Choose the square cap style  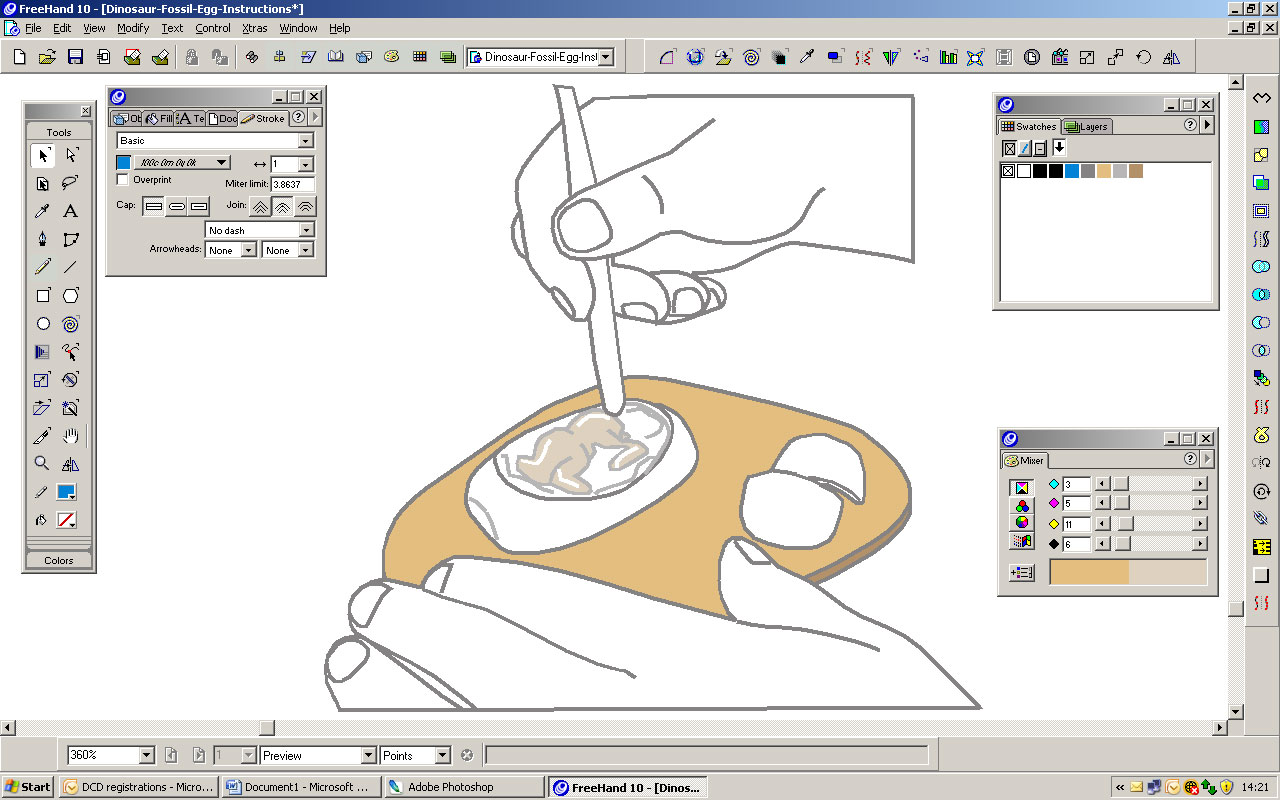click(x=198, y=206)
